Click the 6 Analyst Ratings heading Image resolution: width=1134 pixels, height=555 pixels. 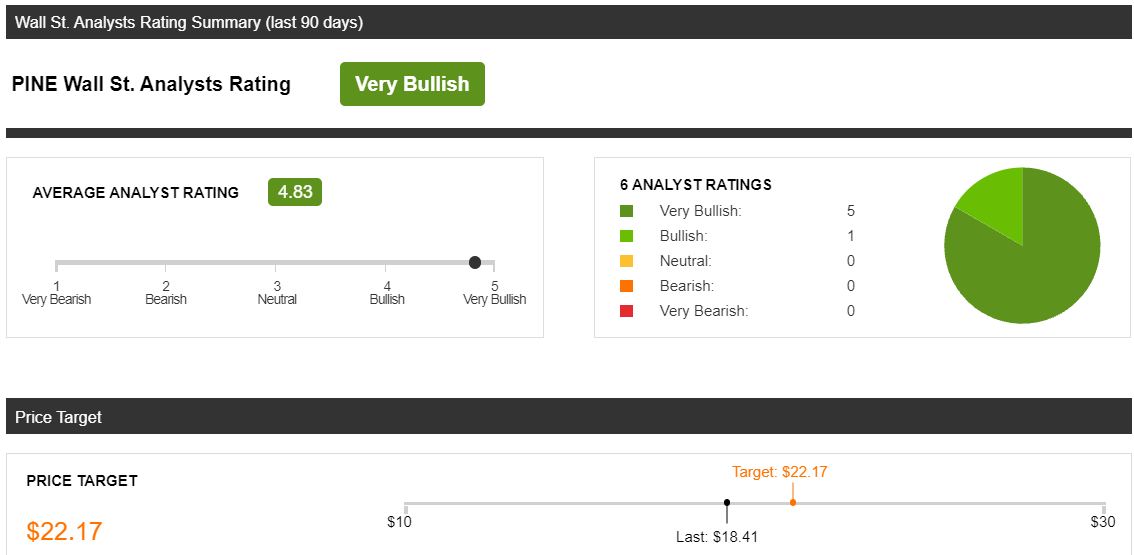coord(696,185)
